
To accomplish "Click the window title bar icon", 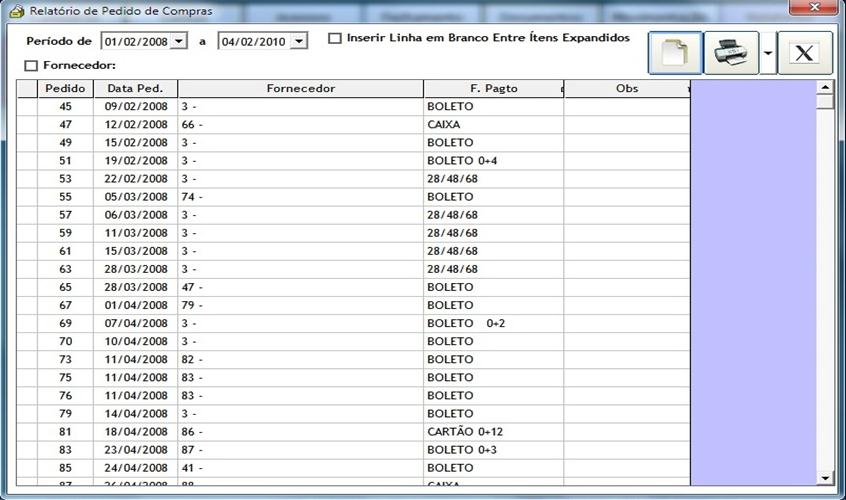I will pos(17,11).
